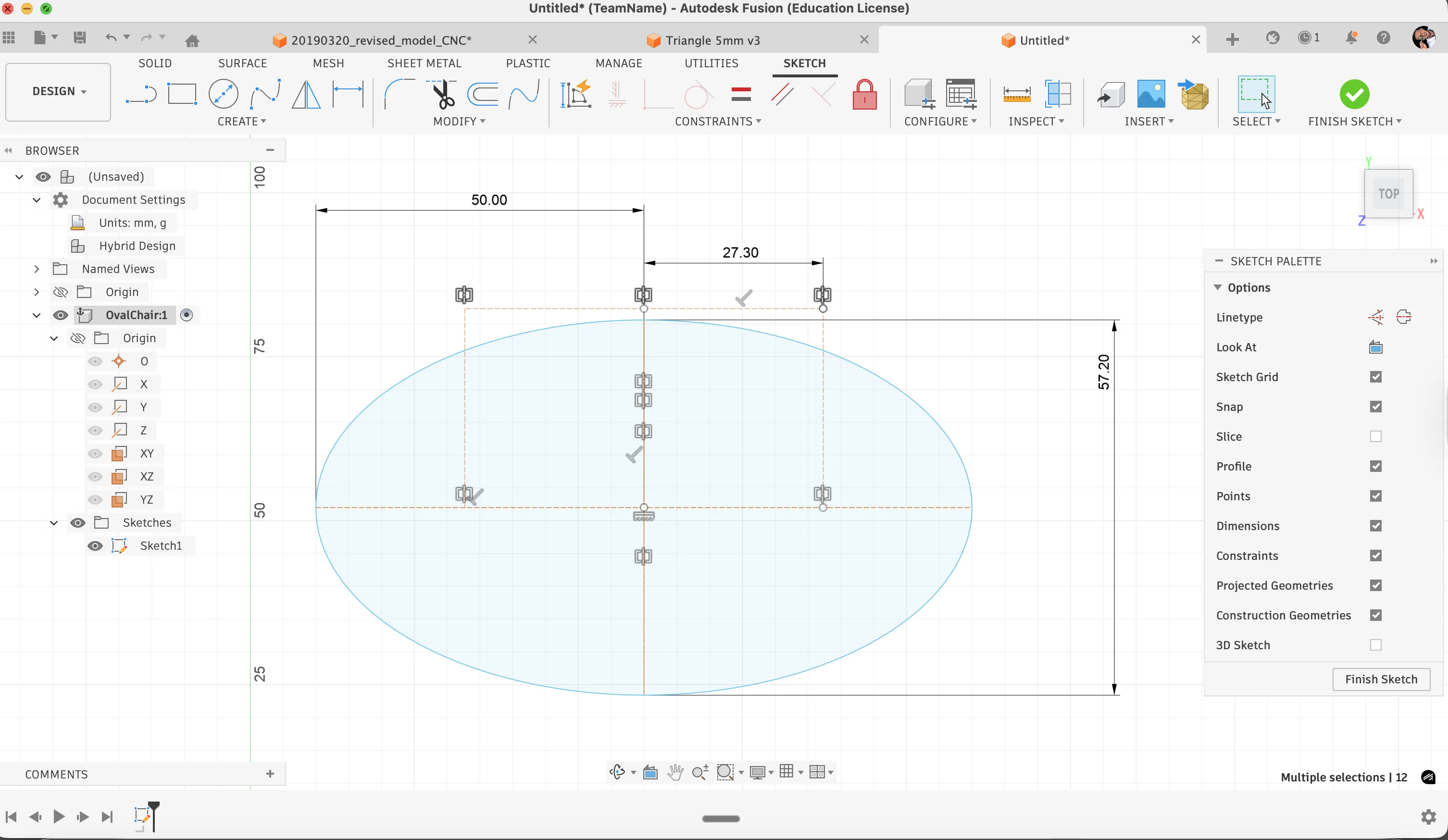
Task: Enable the Slice checkbox
Action: coord(1376,437)
